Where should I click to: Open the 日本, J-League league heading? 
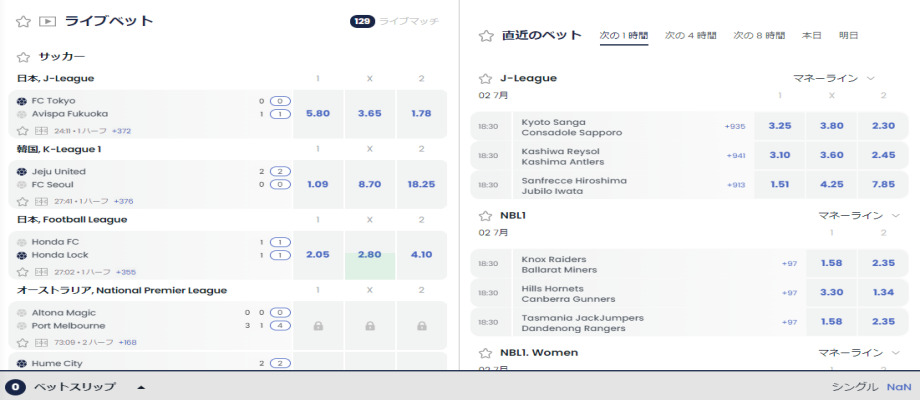[55, 79]
